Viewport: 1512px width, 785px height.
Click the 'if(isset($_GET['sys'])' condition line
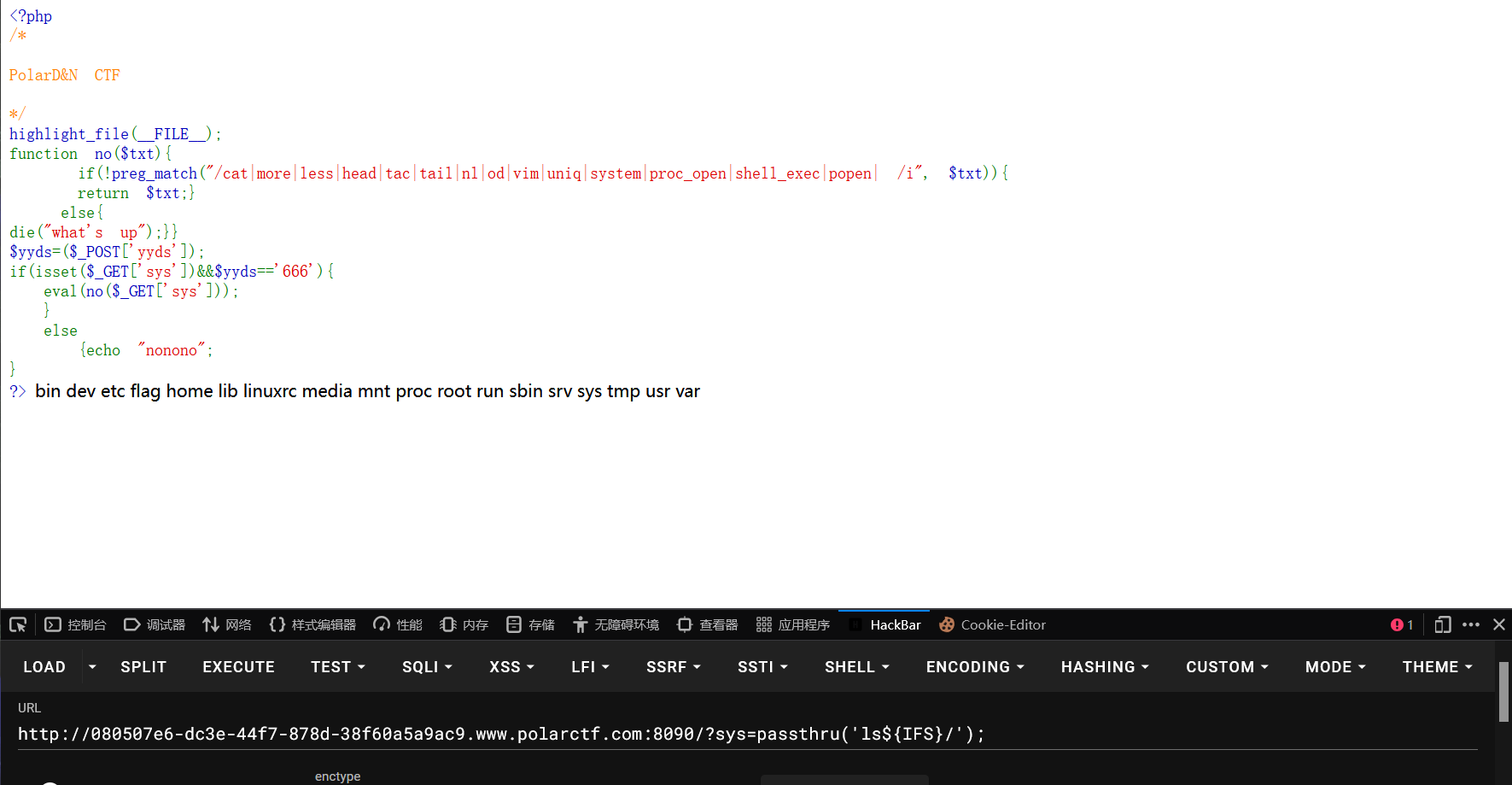[172, 272]
